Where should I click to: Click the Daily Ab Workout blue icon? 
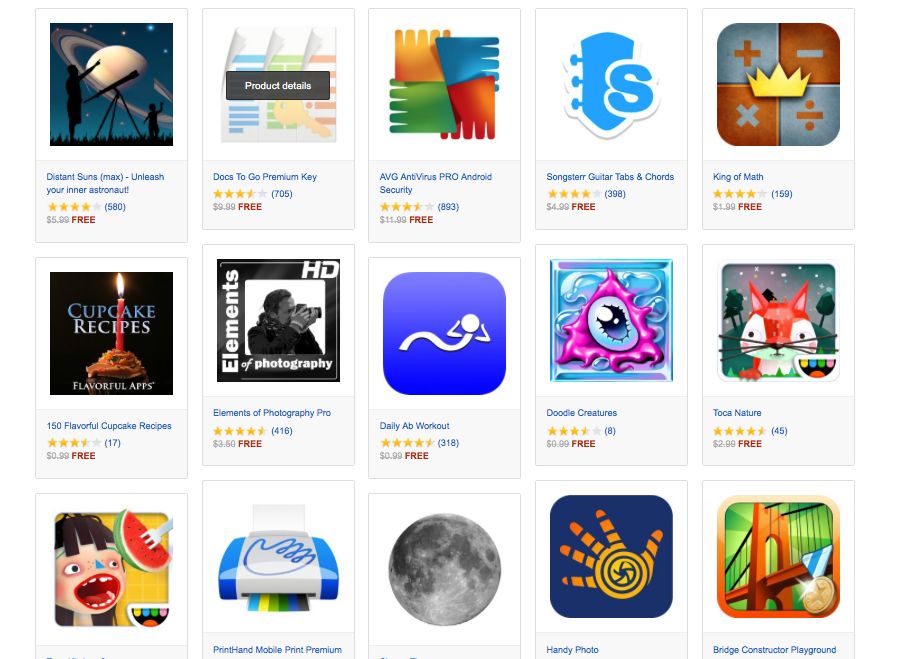pos(444,333)
